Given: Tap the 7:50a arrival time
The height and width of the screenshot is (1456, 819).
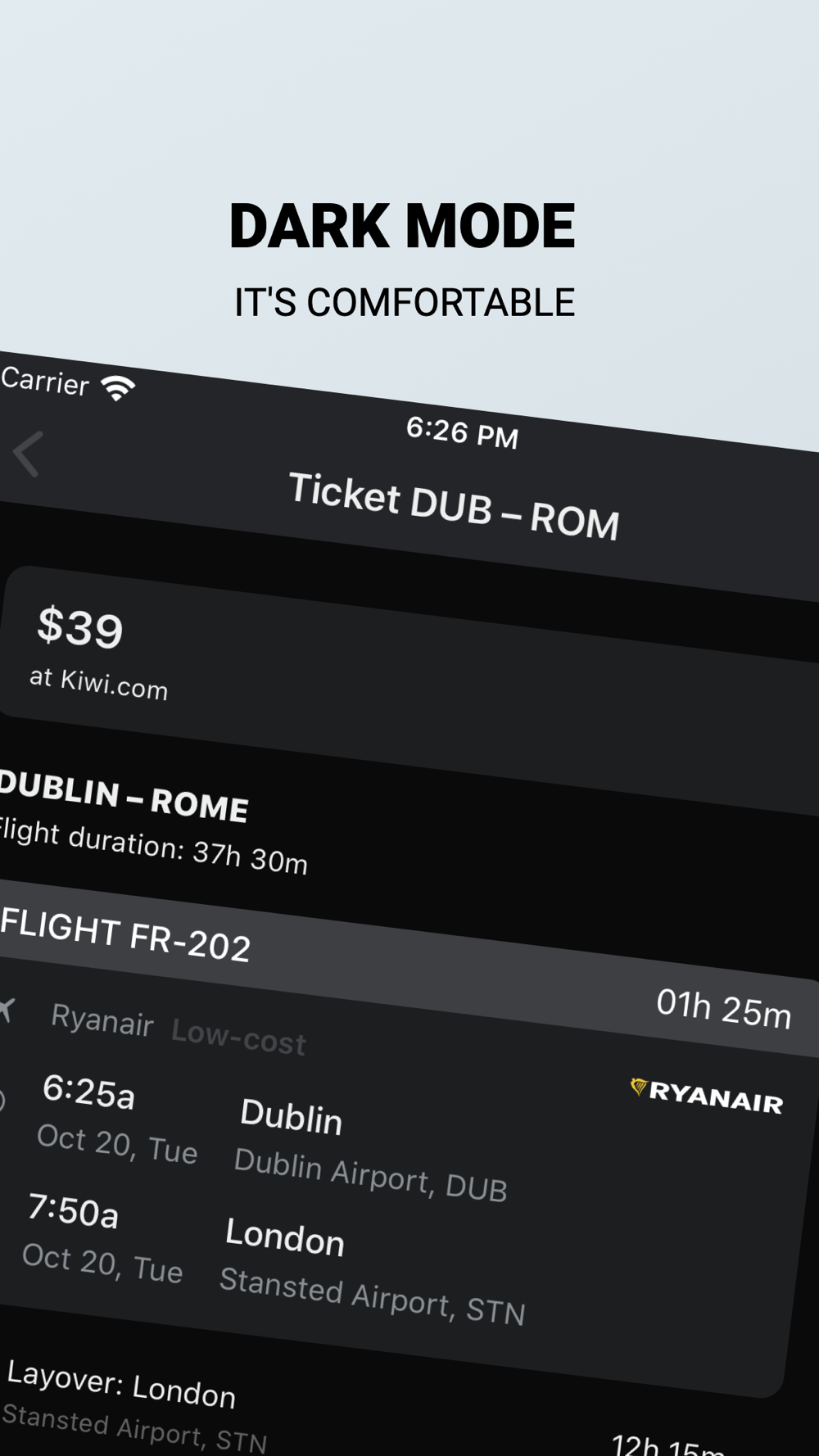Looking at the screenshot, I should (x=74, y=1210).
